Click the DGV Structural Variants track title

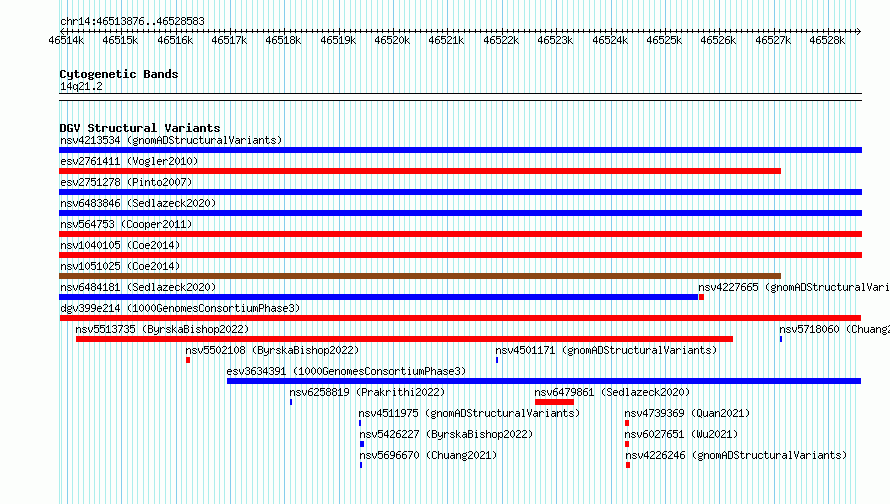tap(140, 128)
